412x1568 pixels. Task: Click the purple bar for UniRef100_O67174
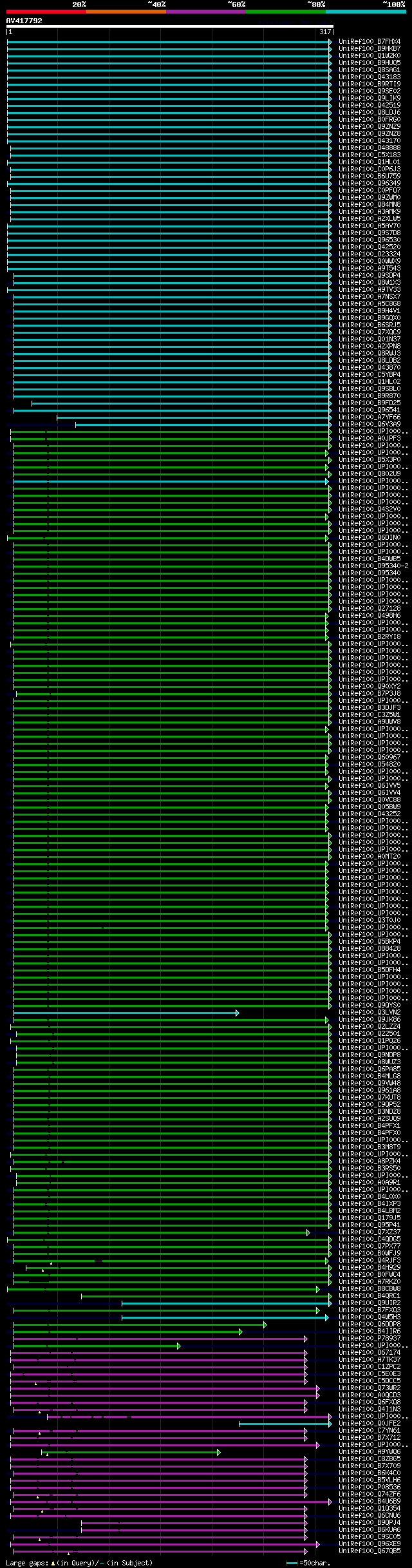point(158,1353)
